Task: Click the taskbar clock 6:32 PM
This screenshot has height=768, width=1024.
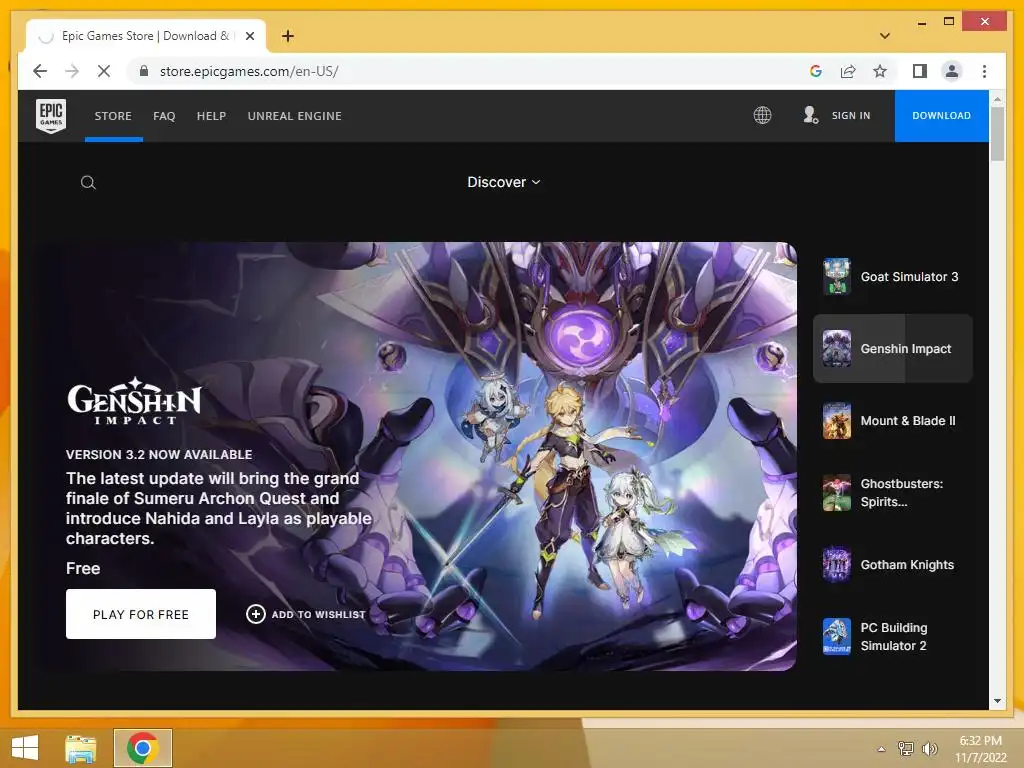Action: point(980,741)
